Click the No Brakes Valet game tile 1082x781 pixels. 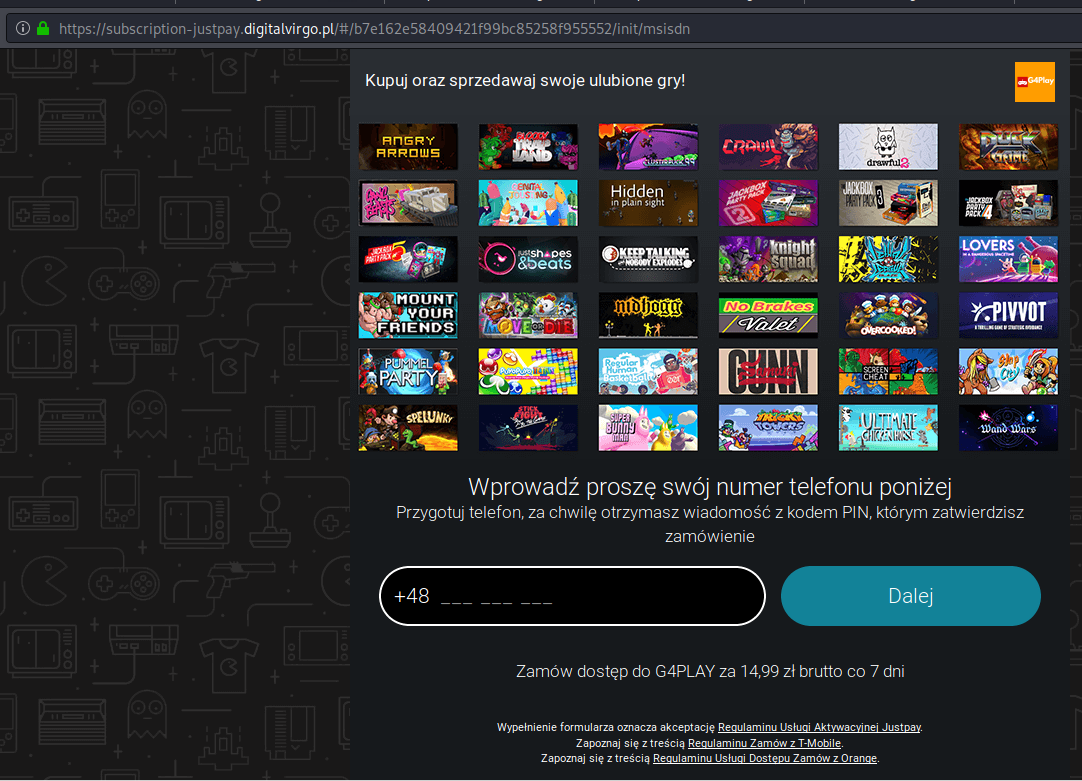(768, 315)
